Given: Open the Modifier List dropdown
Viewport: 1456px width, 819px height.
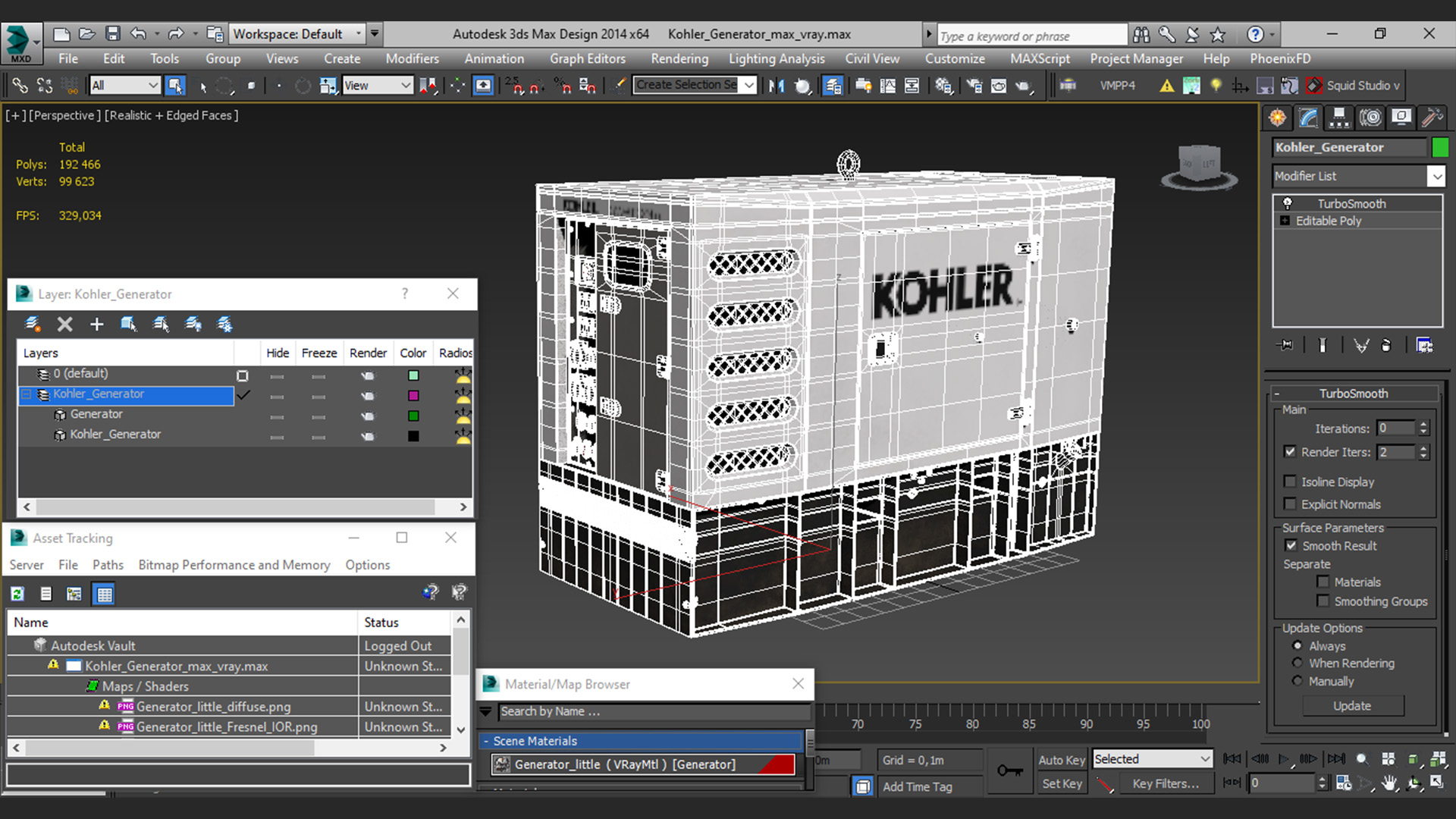Looking at the screenshot, I should click(x=1436, y=176).
